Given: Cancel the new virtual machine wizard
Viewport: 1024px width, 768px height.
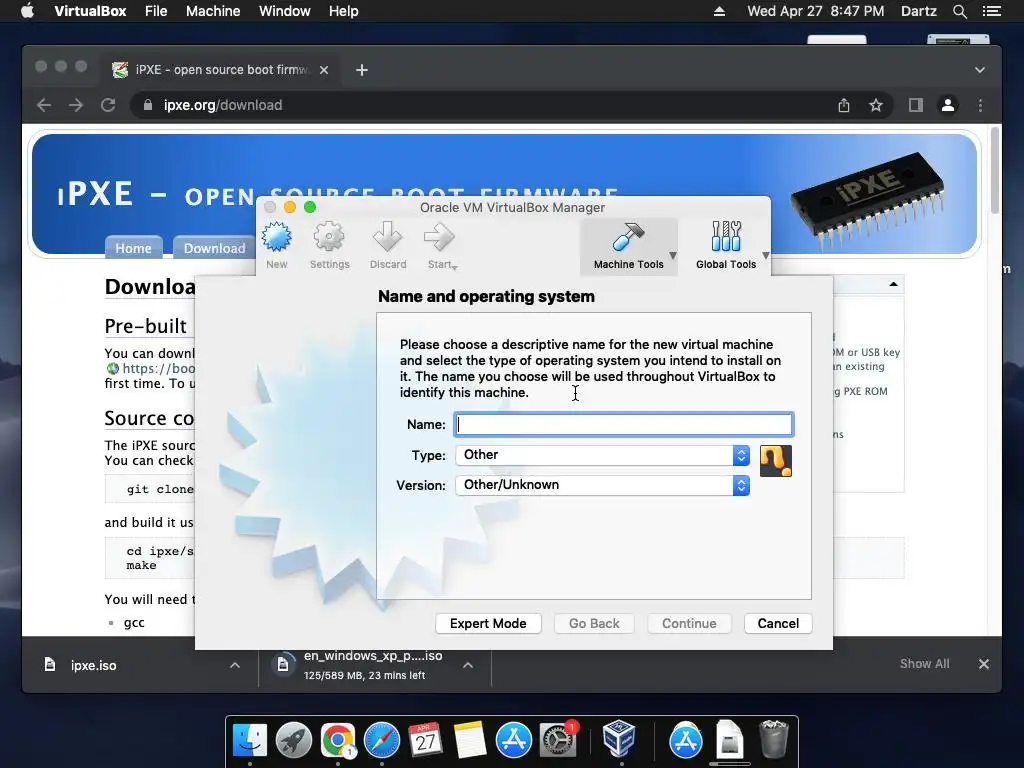Looking at the screenshot, I should coord(778,624).
